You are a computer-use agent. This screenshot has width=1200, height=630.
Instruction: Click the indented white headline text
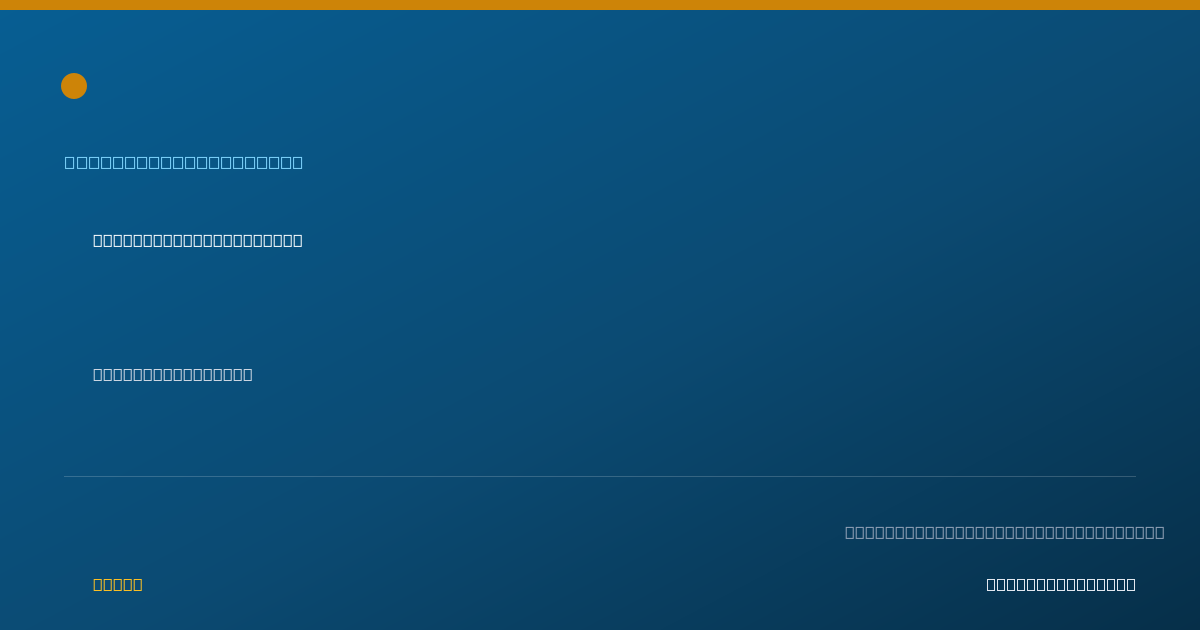tap(198, 240)
